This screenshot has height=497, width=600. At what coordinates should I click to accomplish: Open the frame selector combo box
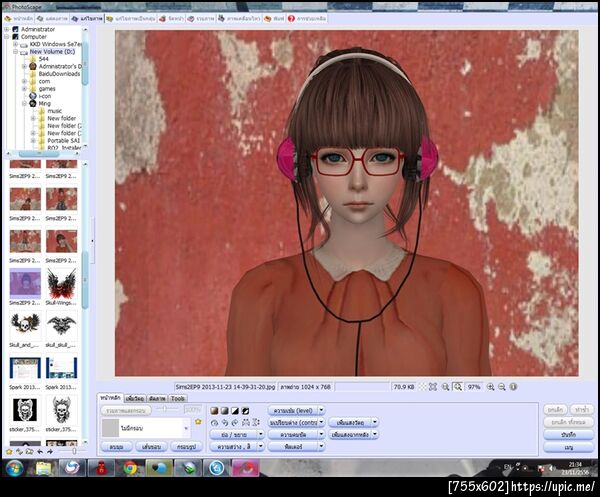pos(145,428)
